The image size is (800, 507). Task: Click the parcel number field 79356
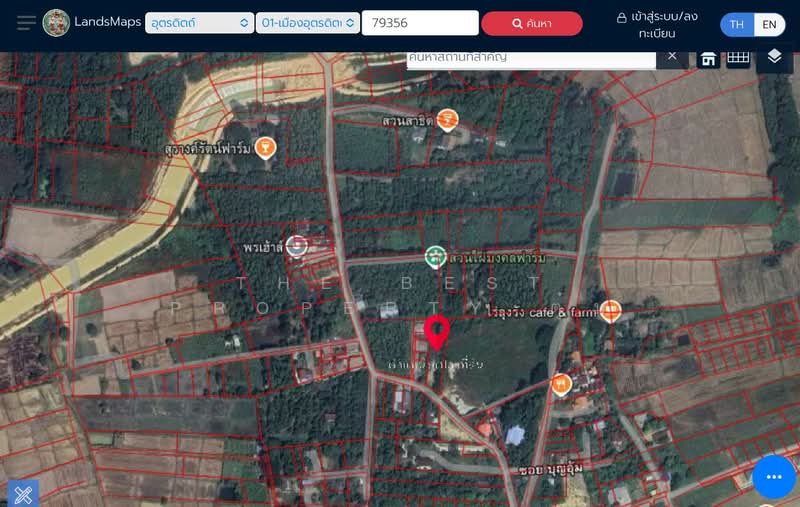pyautogui.click(x=419, y=23)
